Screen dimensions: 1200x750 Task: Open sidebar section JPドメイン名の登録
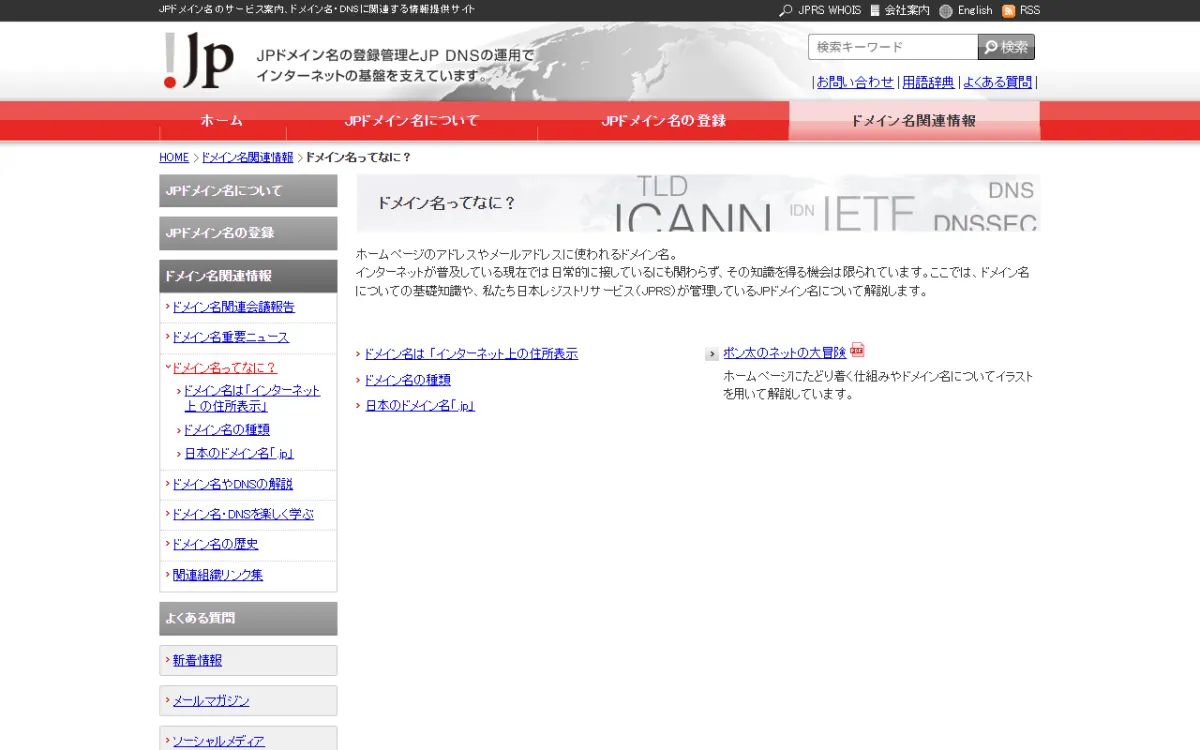click(x=248, y=233)
